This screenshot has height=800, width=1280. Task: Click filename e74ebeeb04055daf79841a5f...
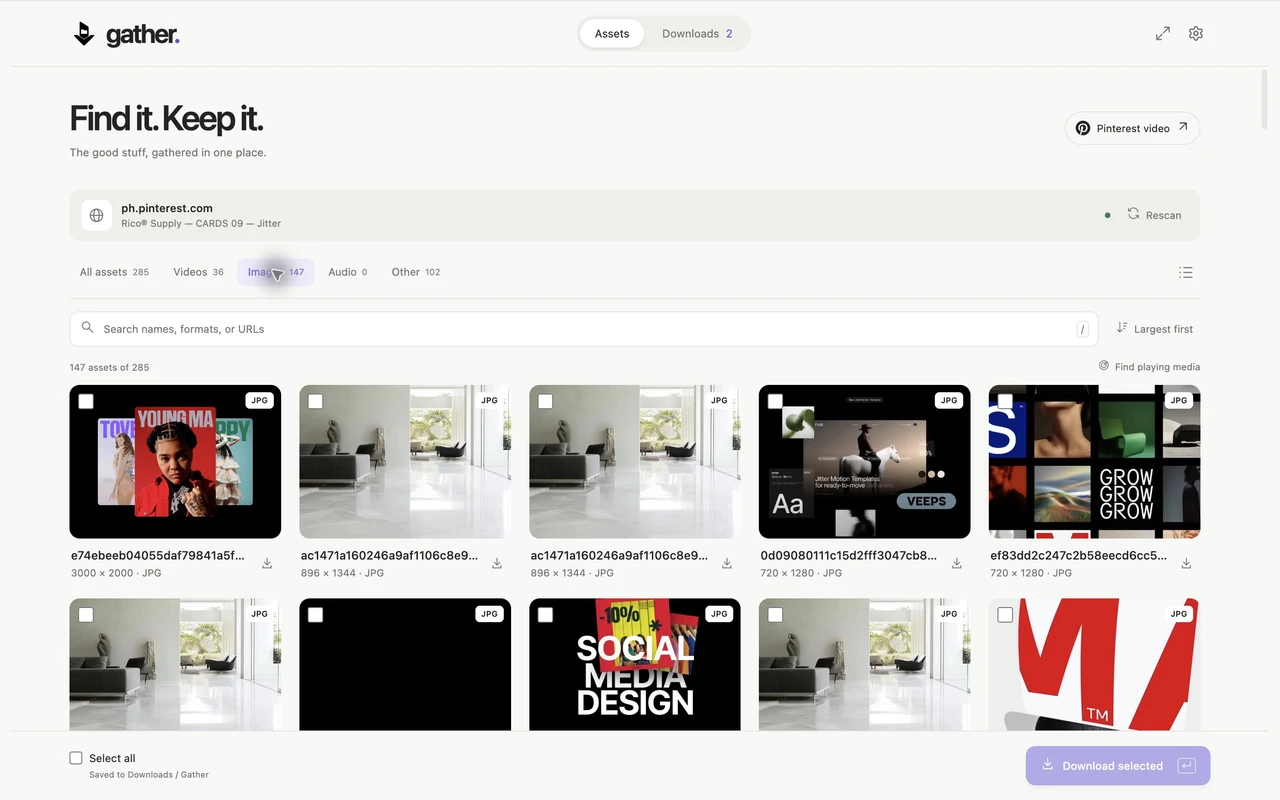(x=158, y=556)
